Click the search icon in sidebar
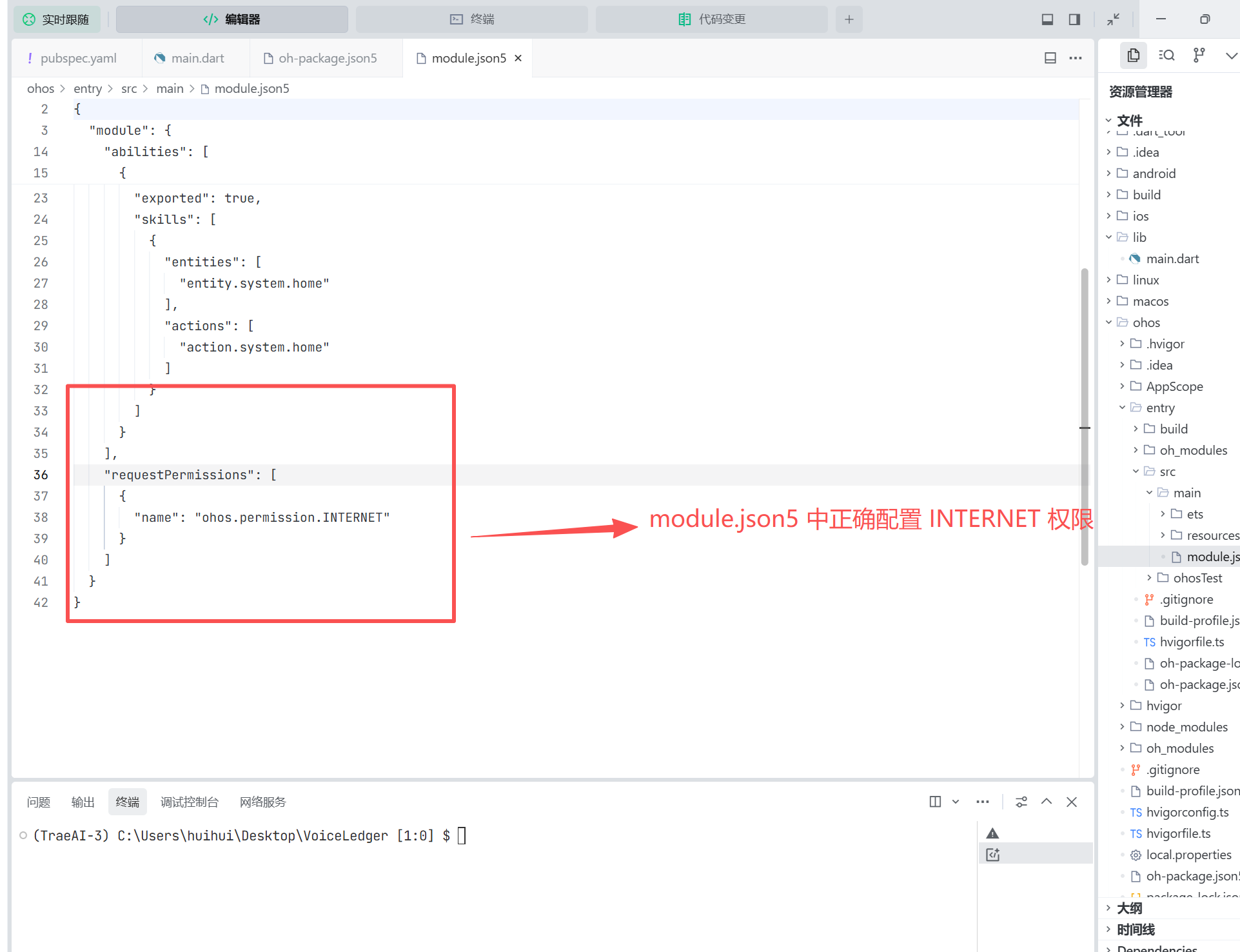 click(1166, 55)
